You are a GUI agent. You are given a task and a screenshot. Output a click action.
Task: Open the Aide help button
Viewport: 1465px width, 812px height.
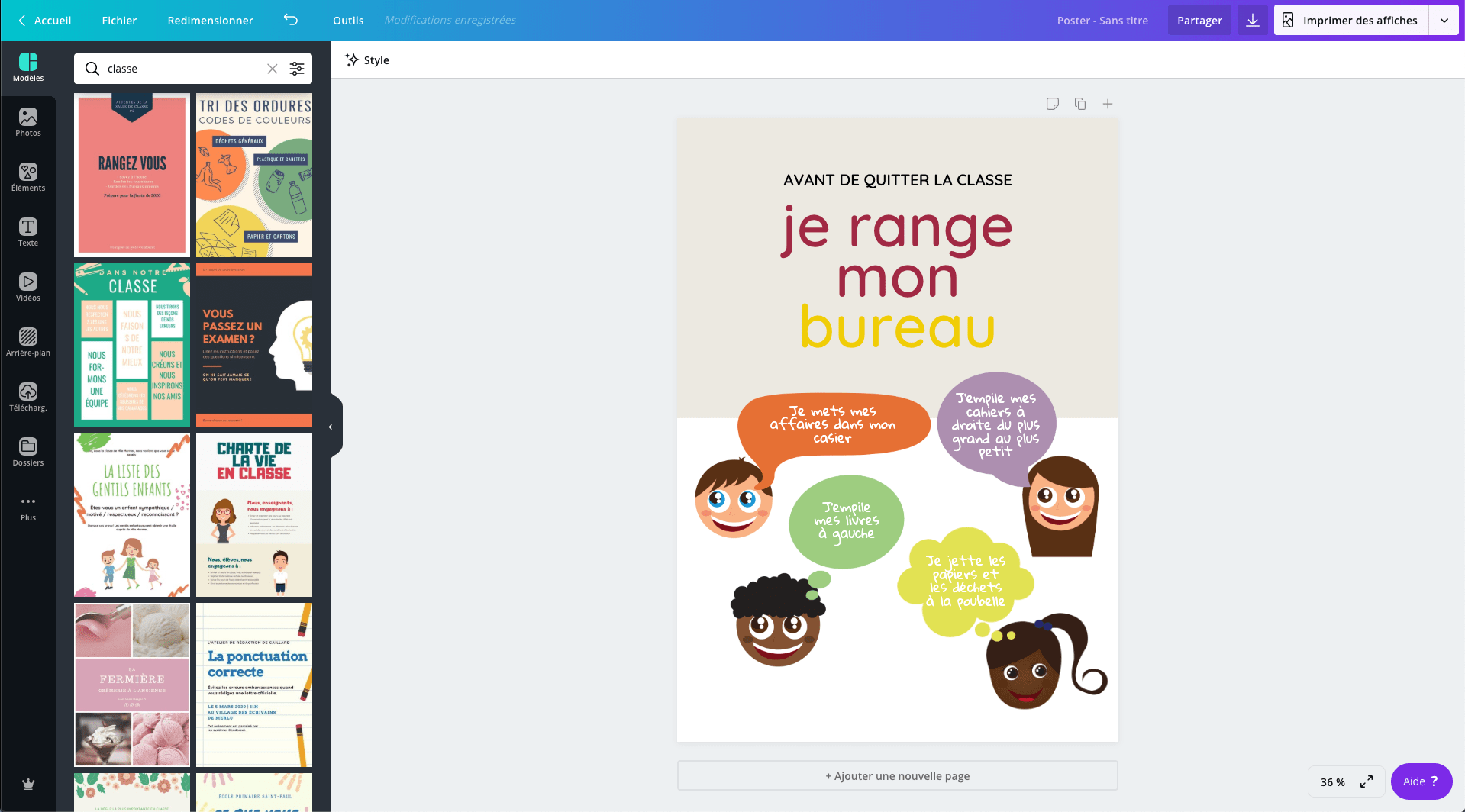tap(1421, 781)
